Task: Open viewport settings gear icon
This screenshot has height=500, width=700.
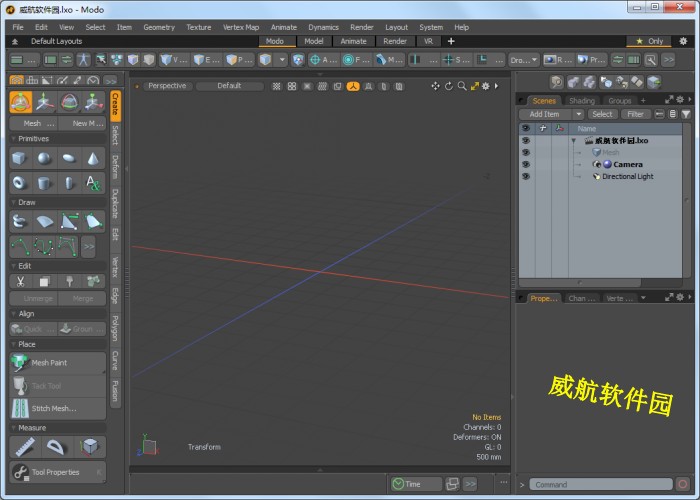Action: click(x=486, y=86)
